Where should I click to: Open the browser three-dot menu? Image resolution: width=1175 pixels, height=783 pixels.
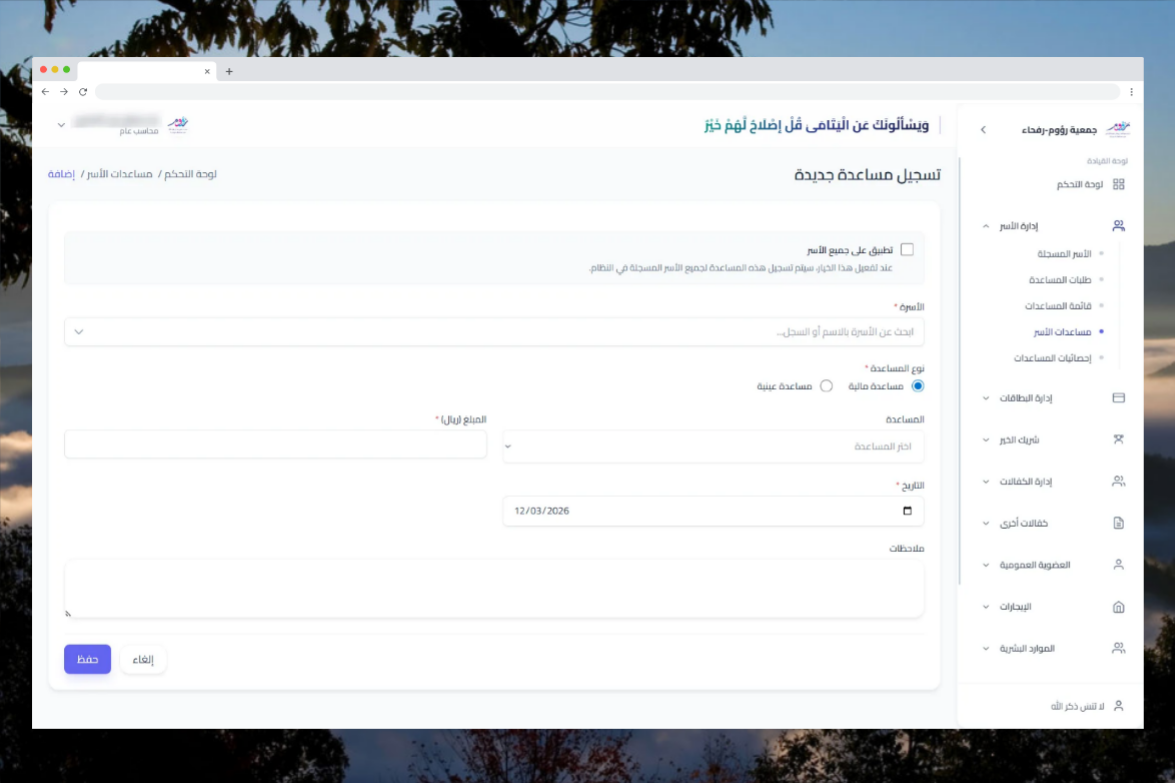[x=1131, y=91]
